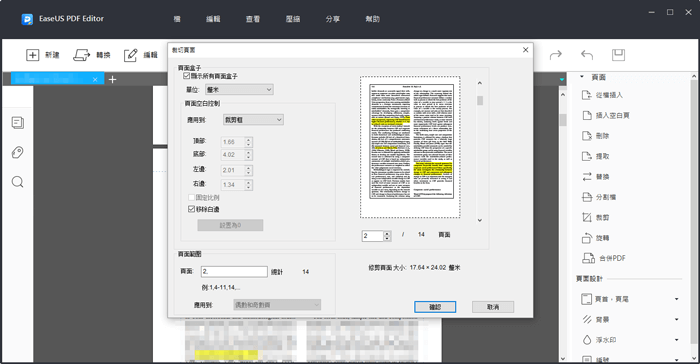This screenshot has height=364, width=700.
Task: Click the Insert blank page icon
Action: point(587,115)
